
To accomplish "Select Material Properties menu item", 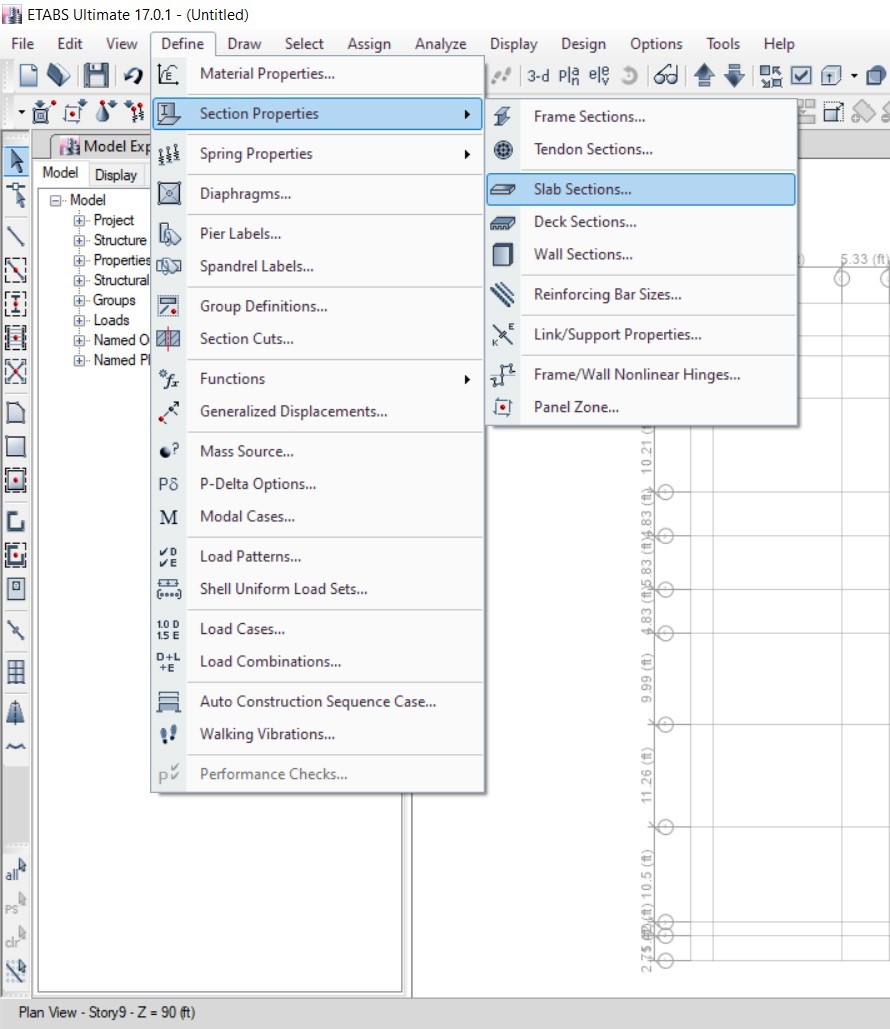I will 267,73.
